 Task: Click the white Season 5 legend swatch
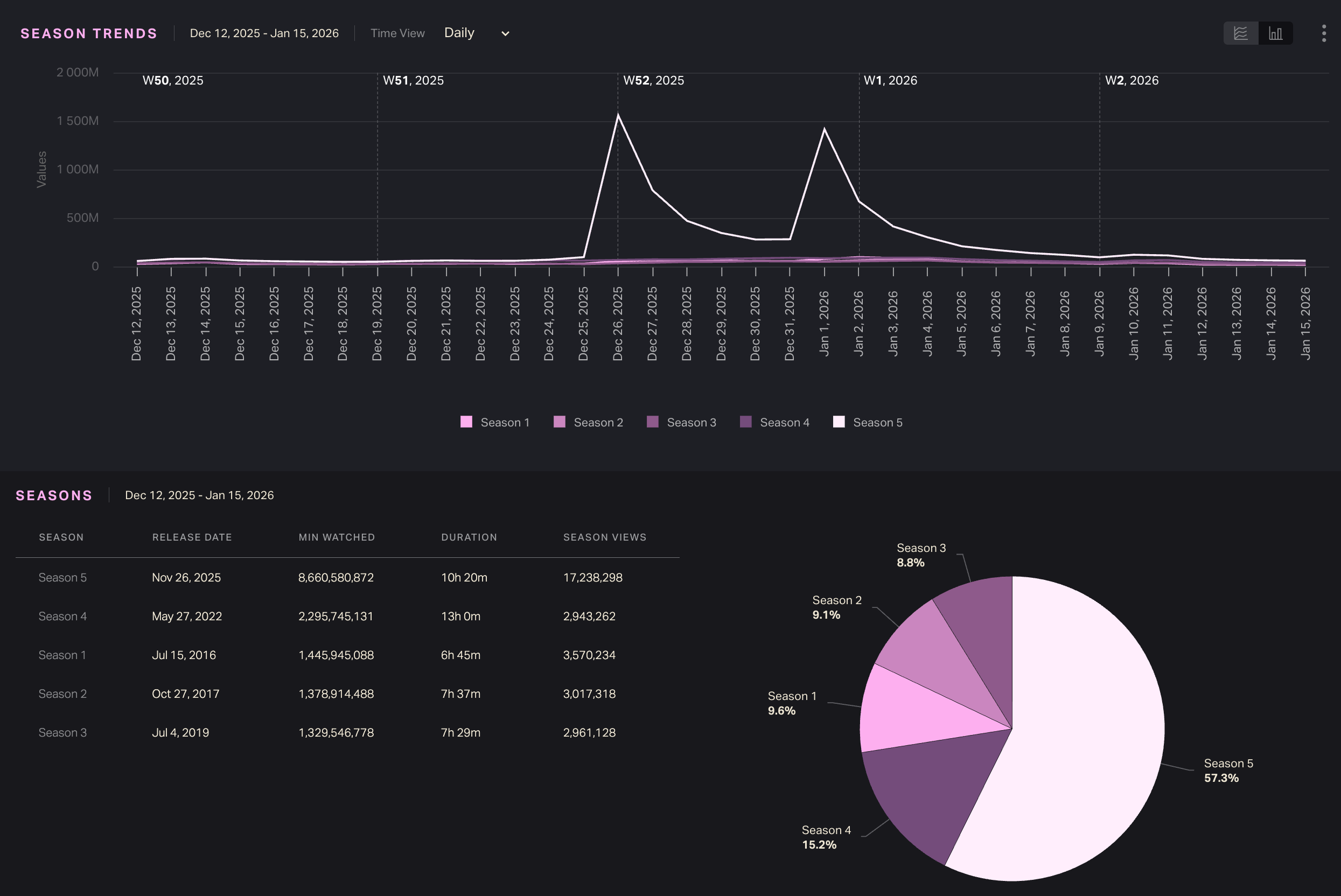coord(839,422)
